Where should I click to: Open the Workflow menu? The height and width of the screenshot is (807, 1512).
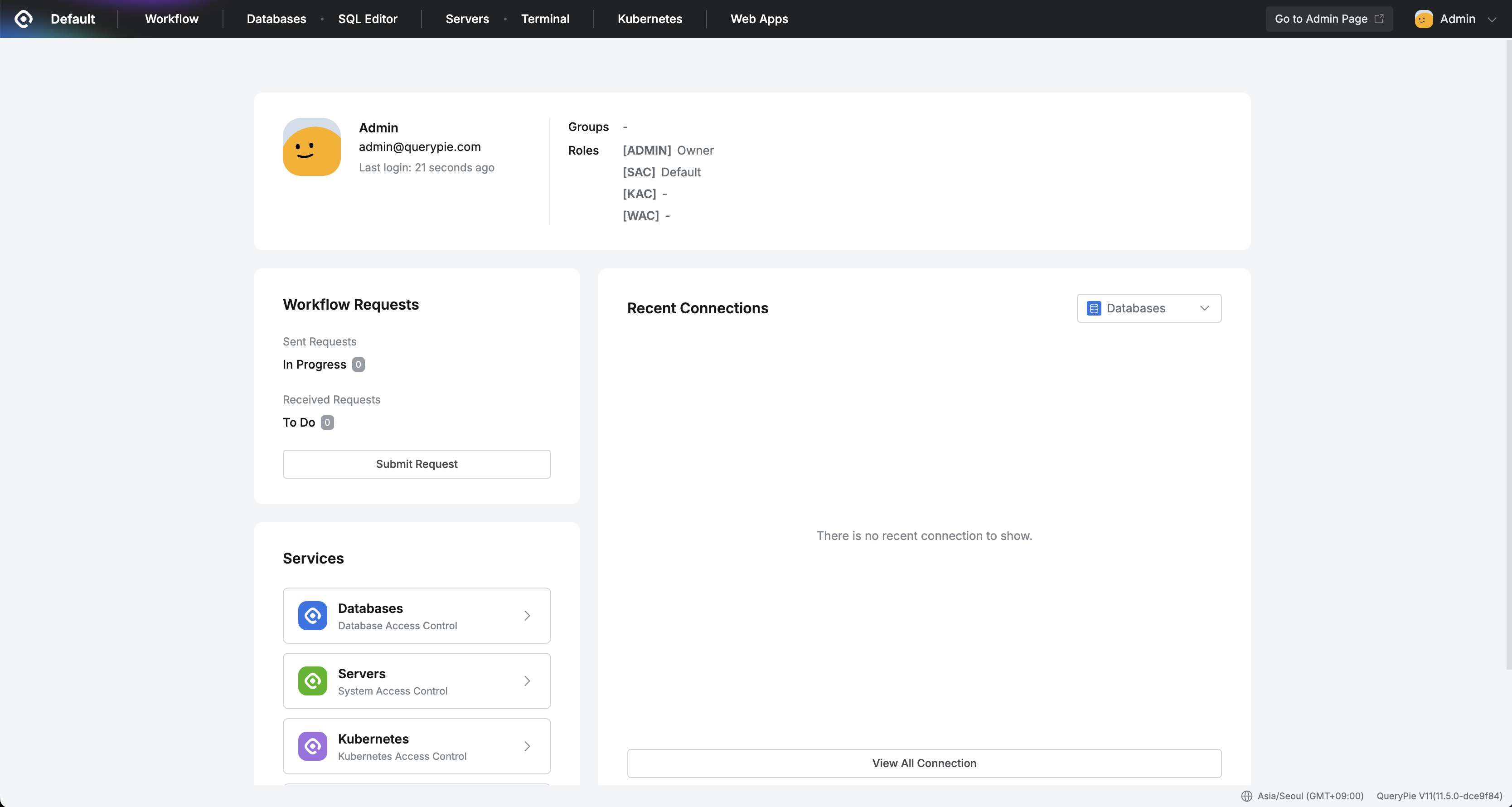(171, 19)
